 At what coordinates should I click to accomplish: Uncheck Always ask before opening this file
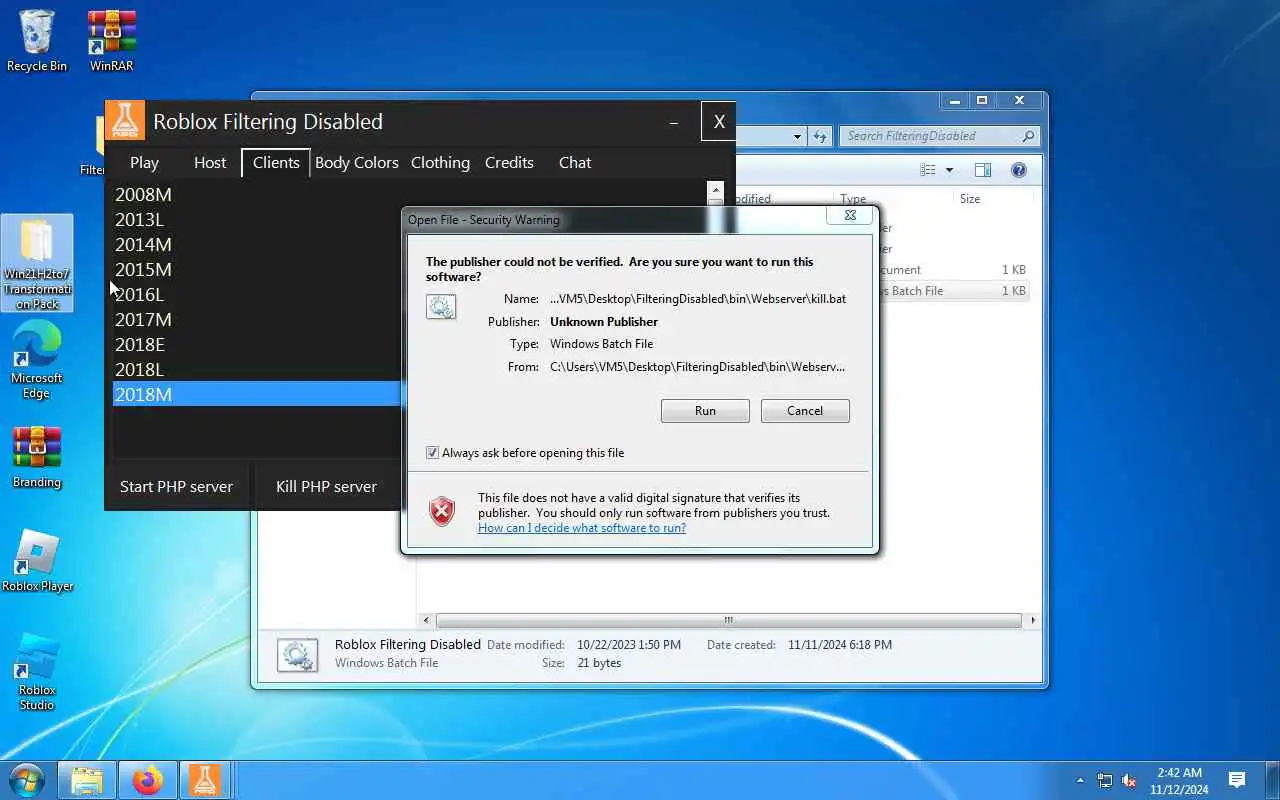pos(432,453)
